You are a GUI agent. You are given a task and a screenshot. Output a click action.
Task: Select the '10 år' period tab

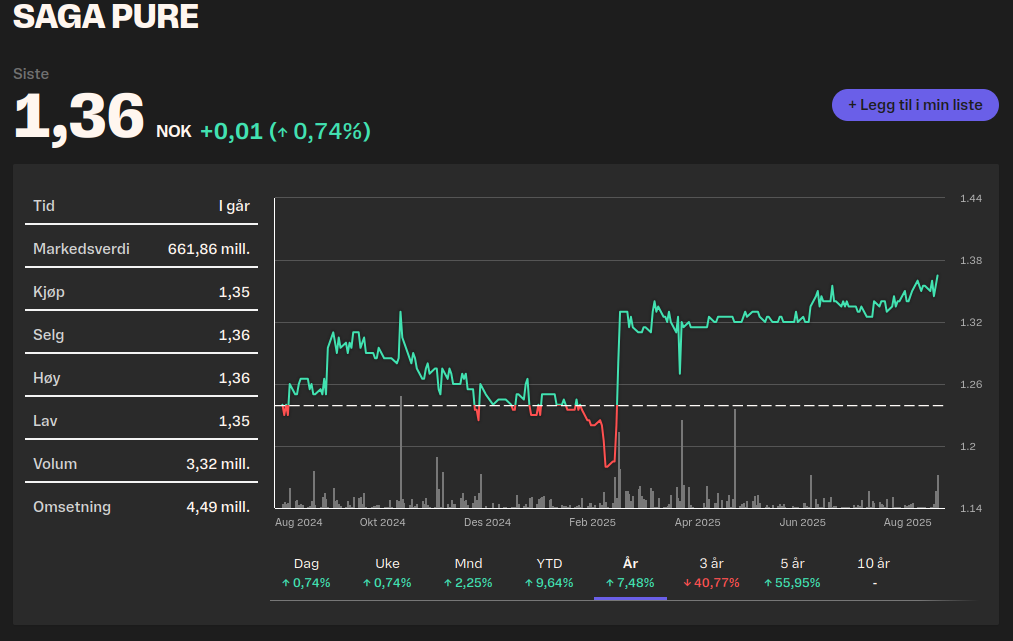pos(874,573)
